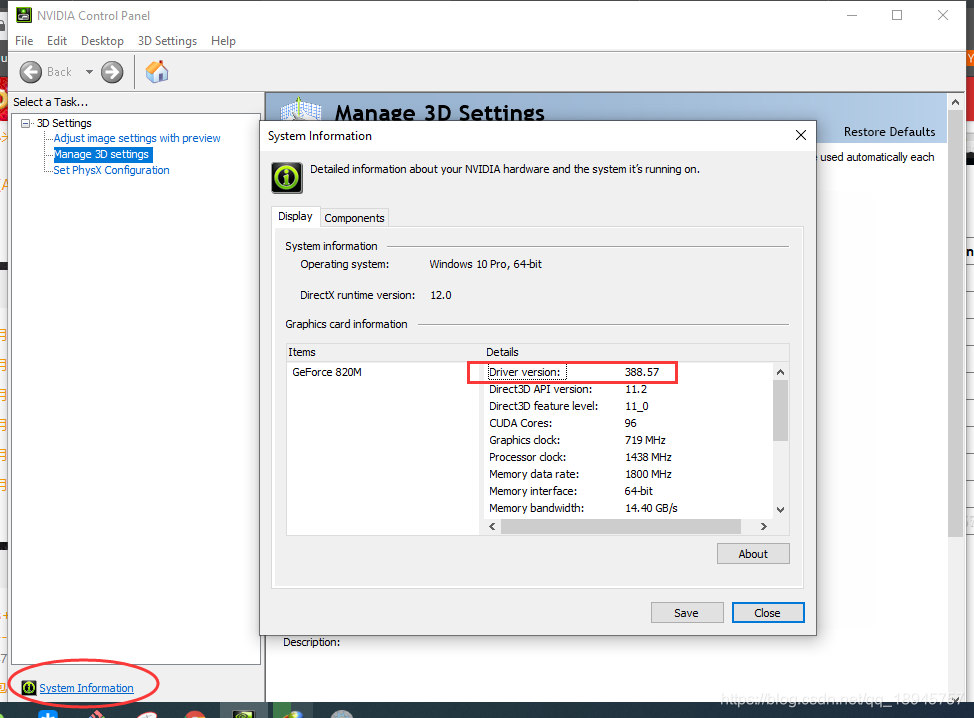Click the Forward arrow icon in toolbar

(x=112, y=72)
